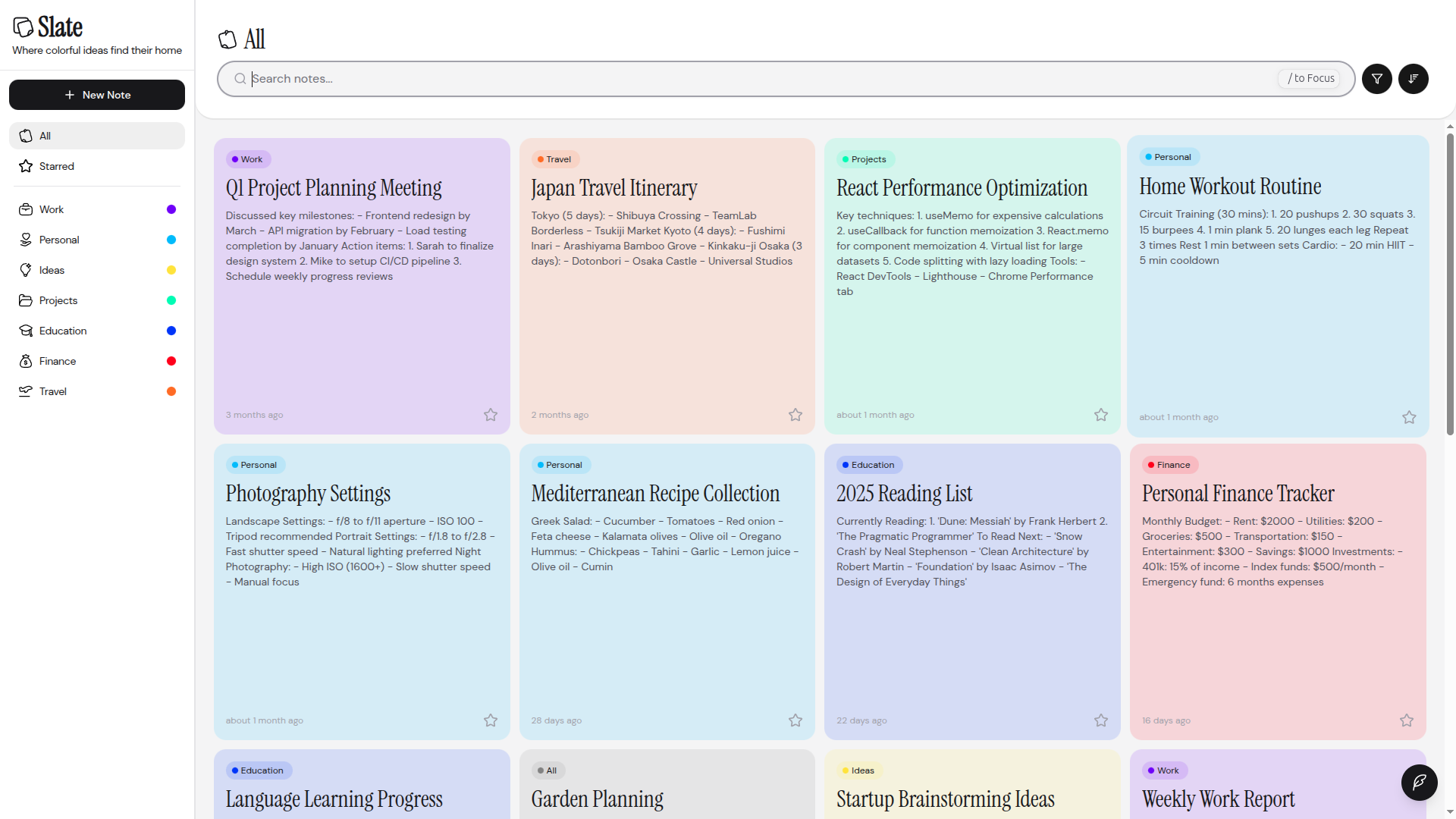Click the red Finance color dot

point(171,361)
